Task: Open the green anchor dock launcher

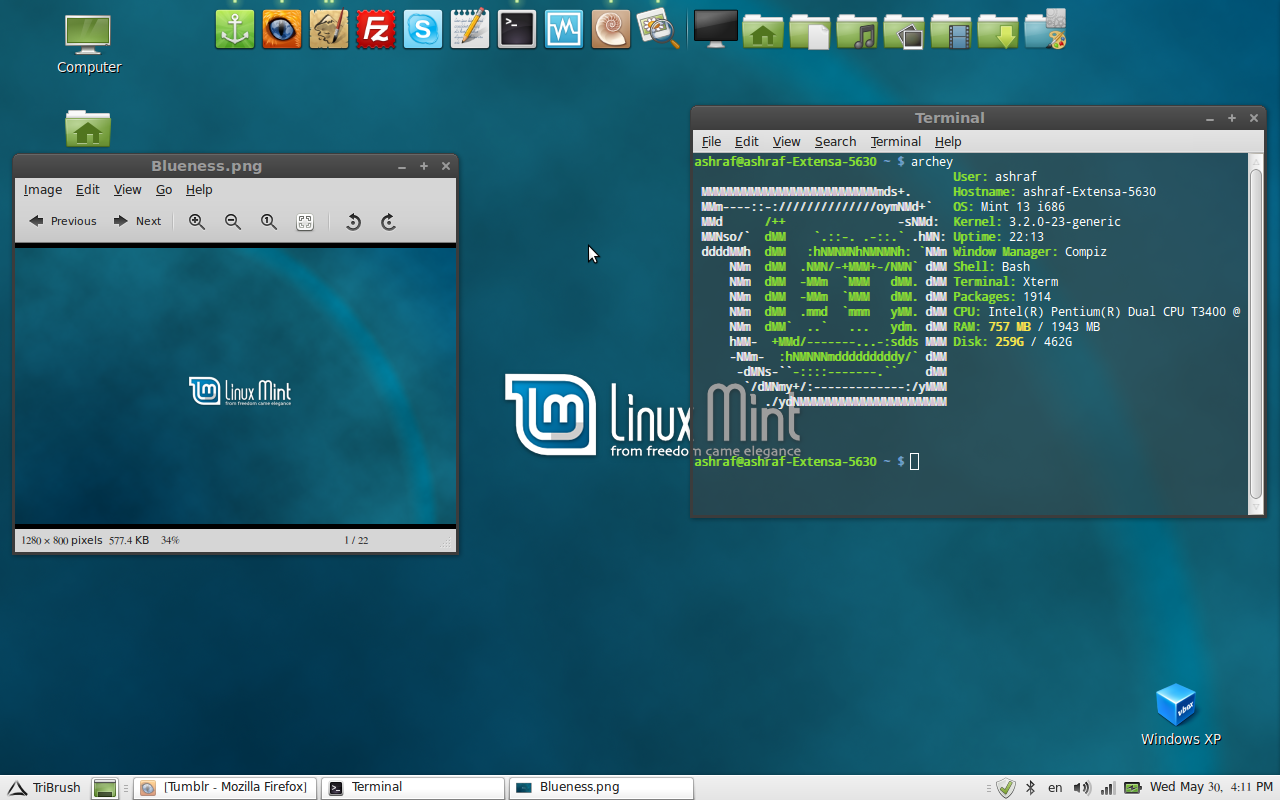Action: point(235,29)
